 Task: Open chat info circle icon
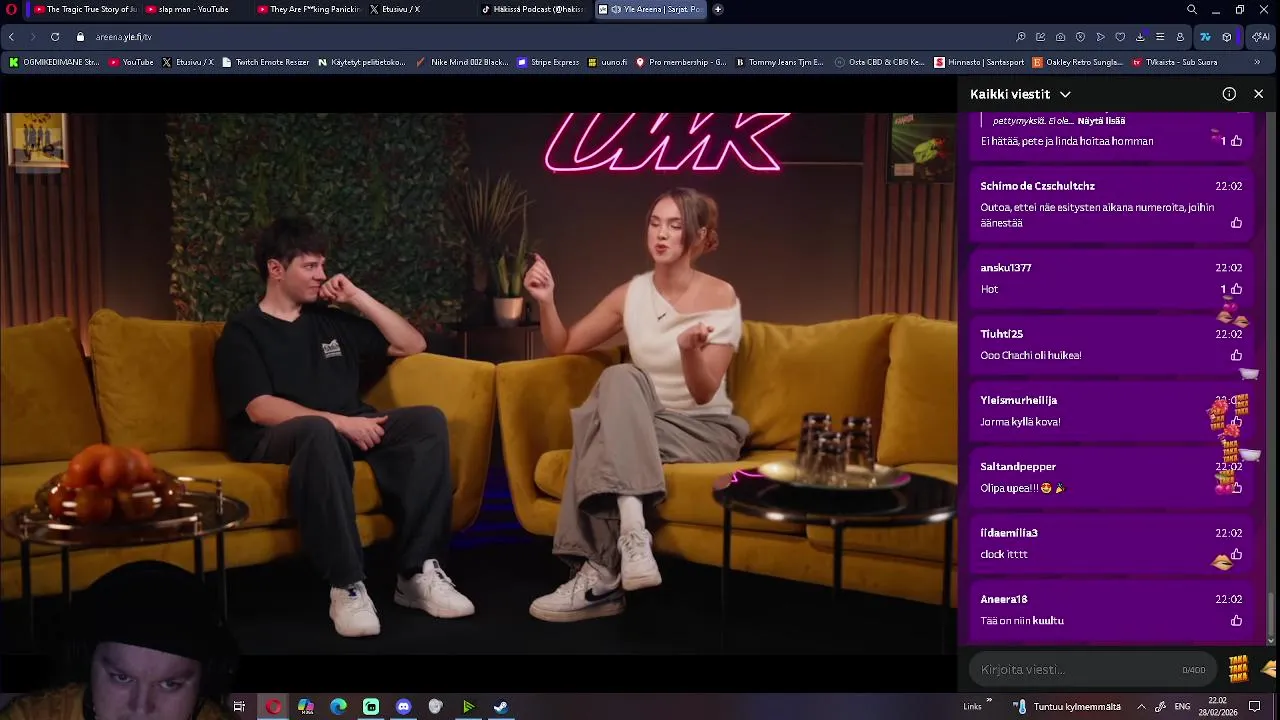[1229, 94]
